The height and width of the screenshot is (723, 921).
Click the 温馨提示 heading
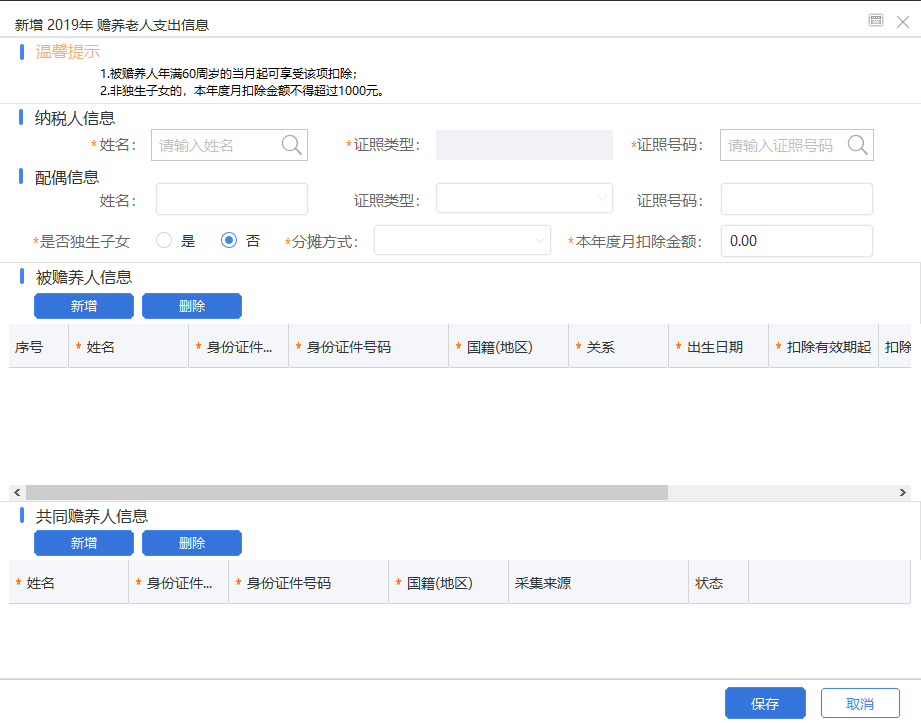68,52
